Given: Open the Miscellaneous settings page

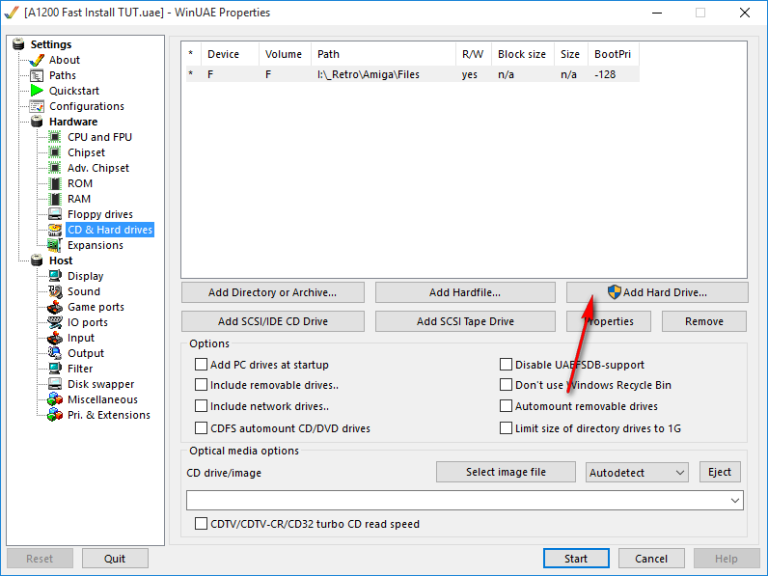Looking at the screenshot, I should (x=102, y=400).
